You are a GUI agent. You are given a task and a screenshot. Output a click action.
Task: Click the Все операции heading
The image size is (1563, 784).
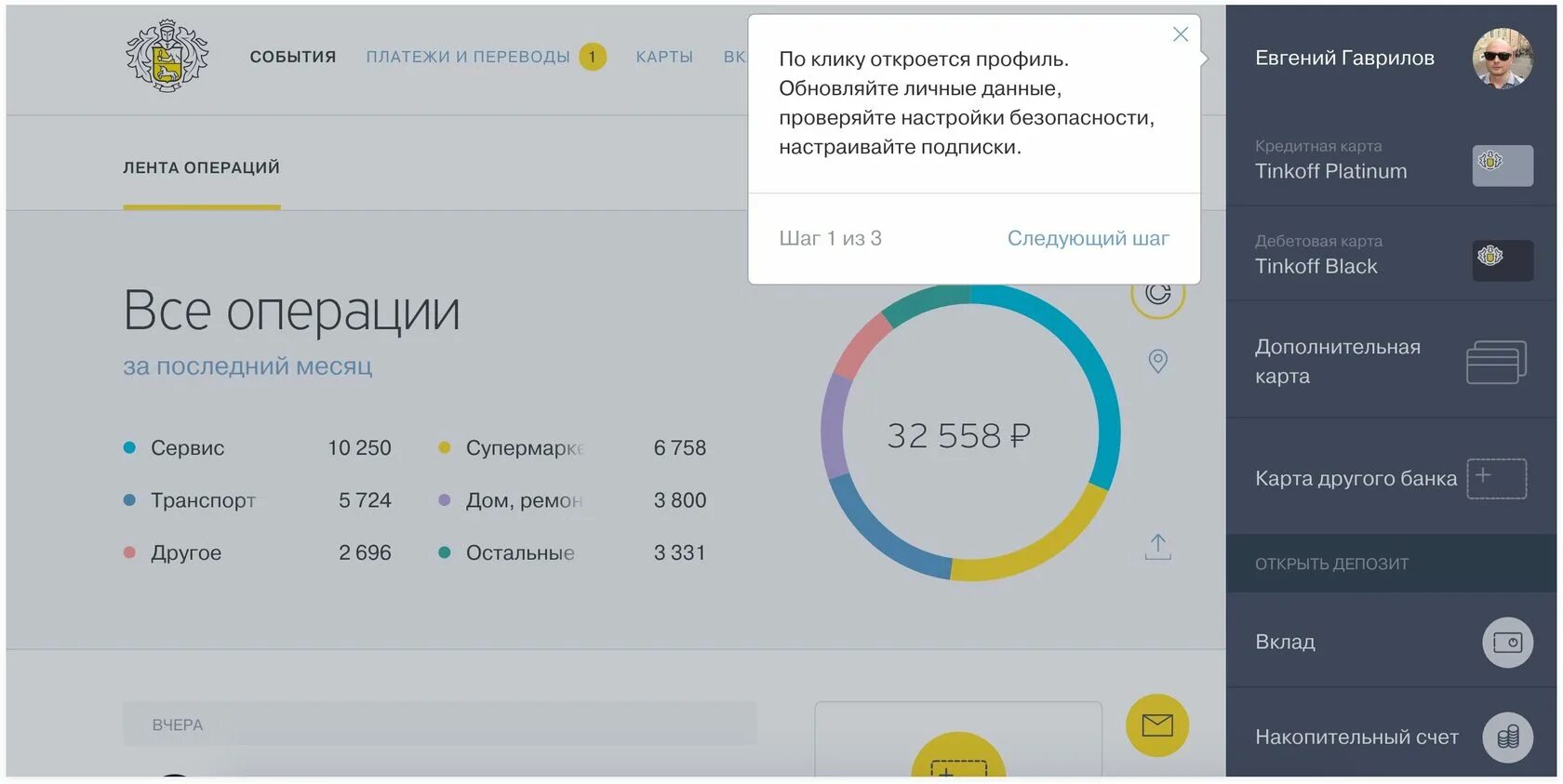(291, 311)
